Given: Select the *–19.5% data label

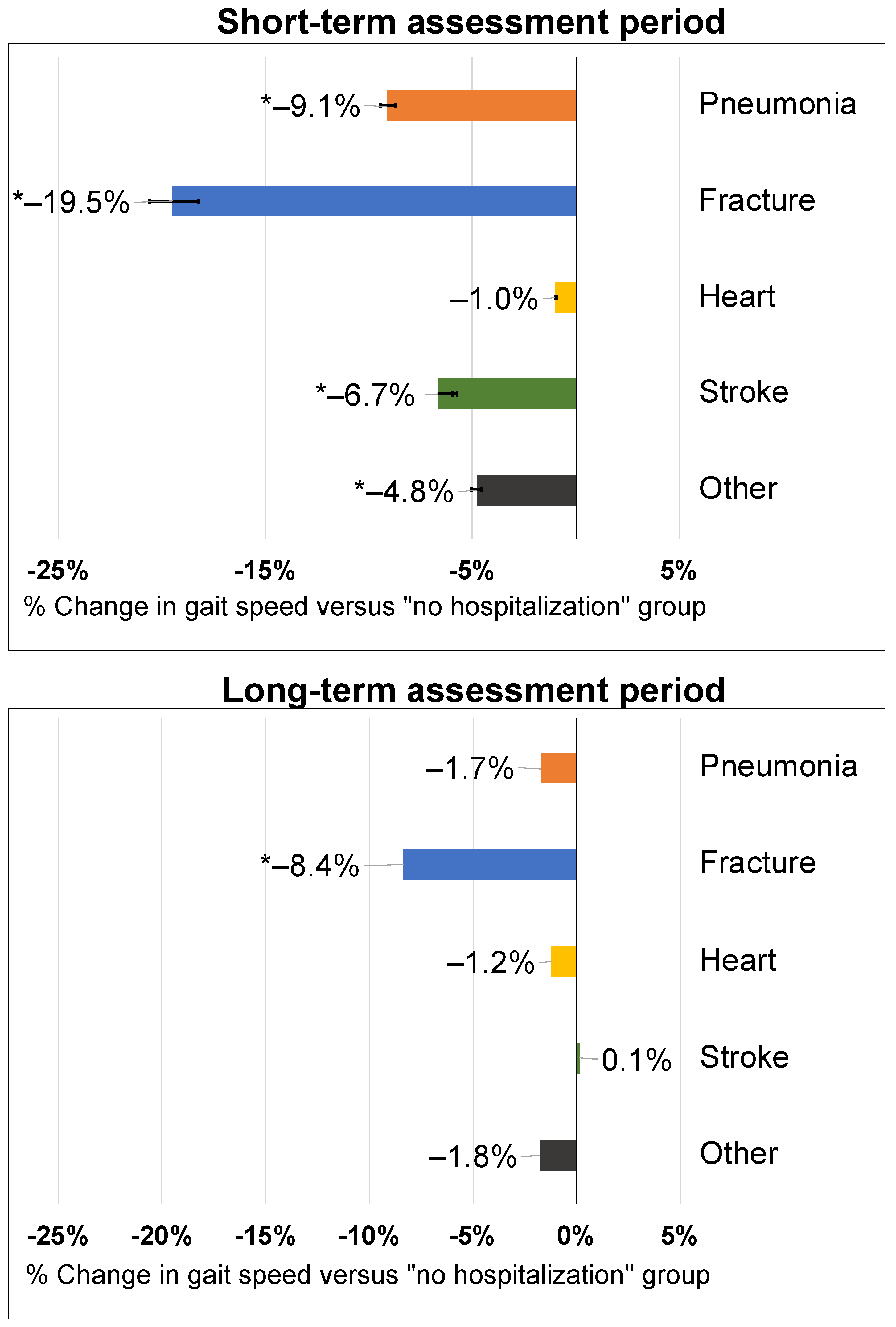Looking at the screenshot, I should pos(72,202).
